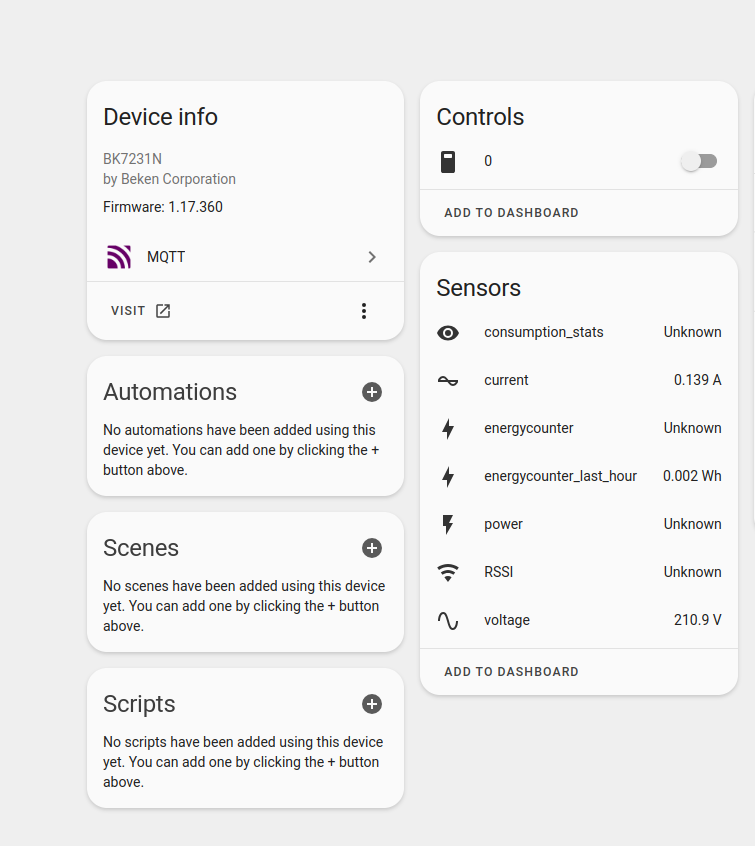Screen dimensions: 755x846
Task: Add a new scene with plus icon
Action: (x=372, y=548)
